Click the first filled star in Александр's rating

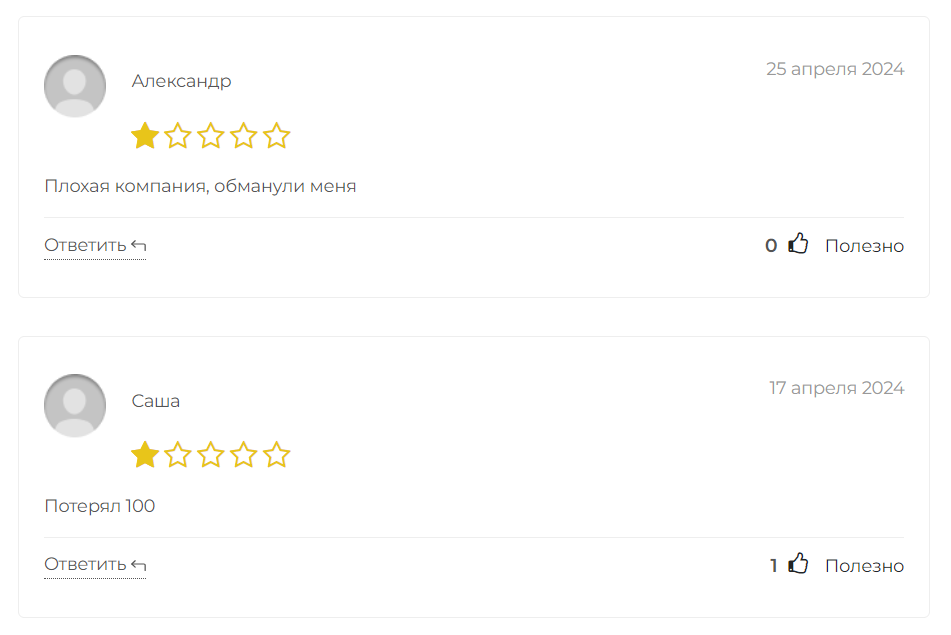point(145,136)
